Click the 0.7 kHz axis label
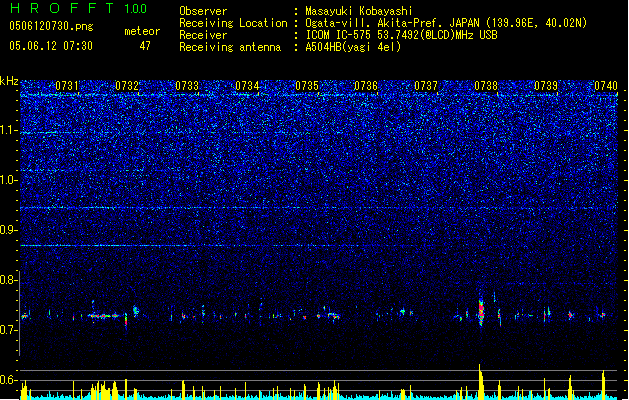Viewport: 629px width, 400px height. (8, 330)
